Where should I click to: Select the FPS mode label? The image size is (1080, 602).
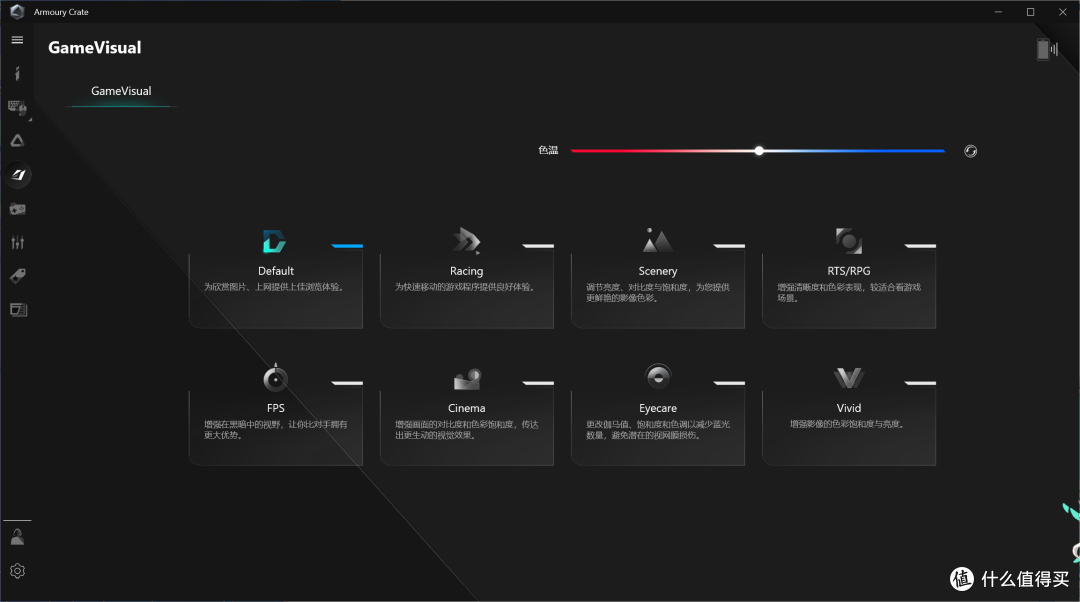pos(276,408)
